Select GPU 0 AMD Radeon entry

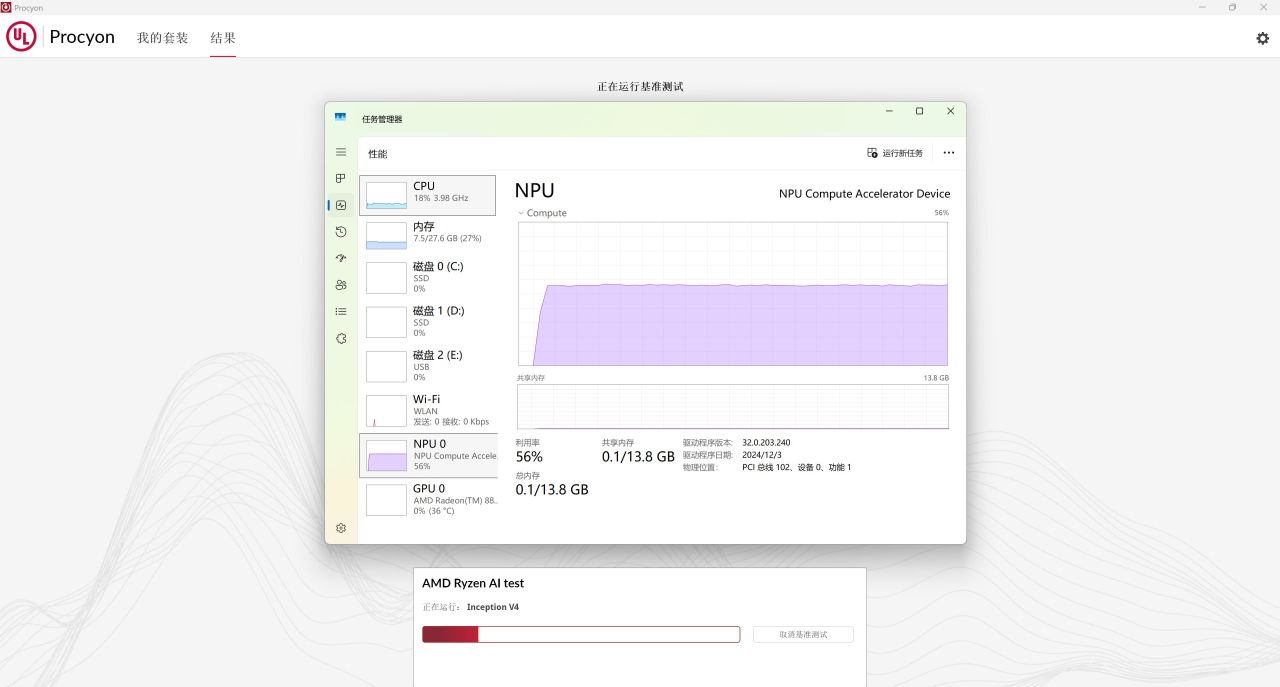point(428,499)
